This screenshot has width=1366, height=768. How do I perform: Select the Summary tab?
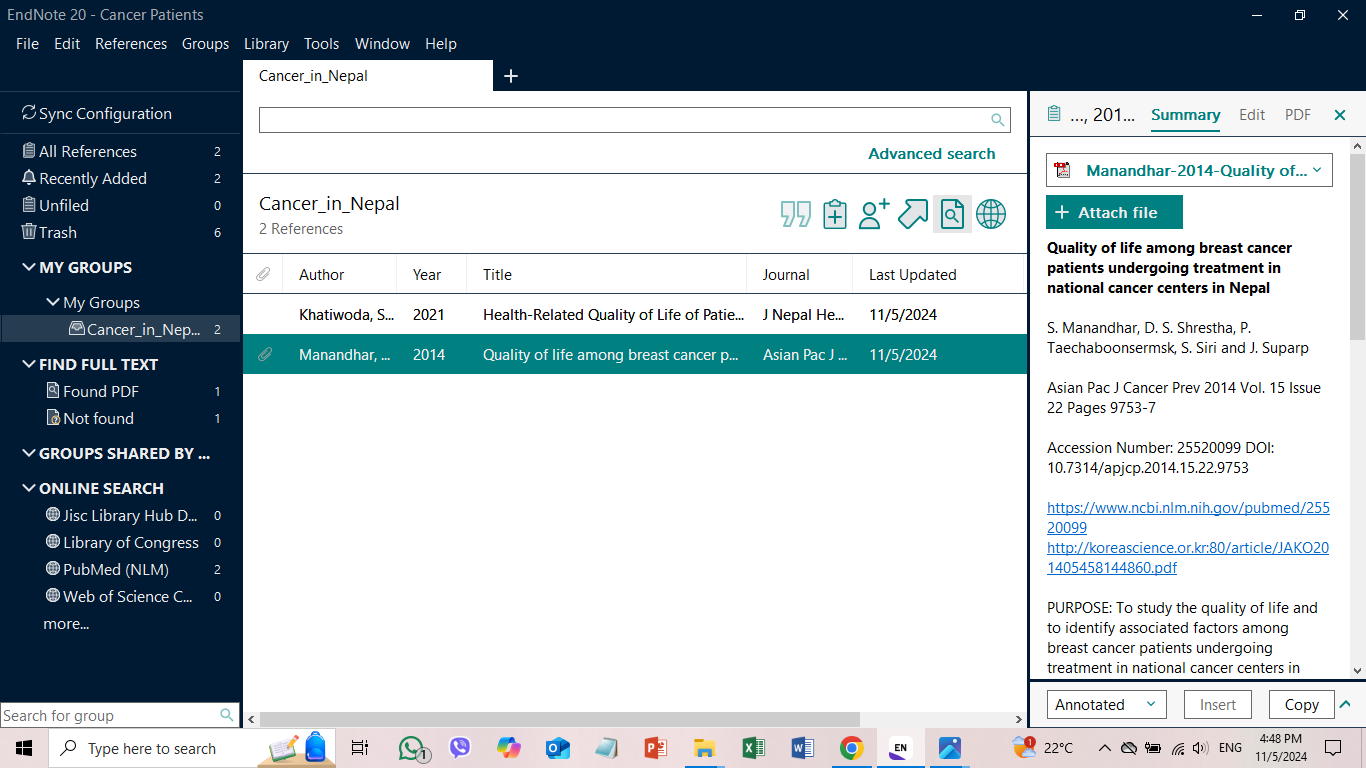1185,115
